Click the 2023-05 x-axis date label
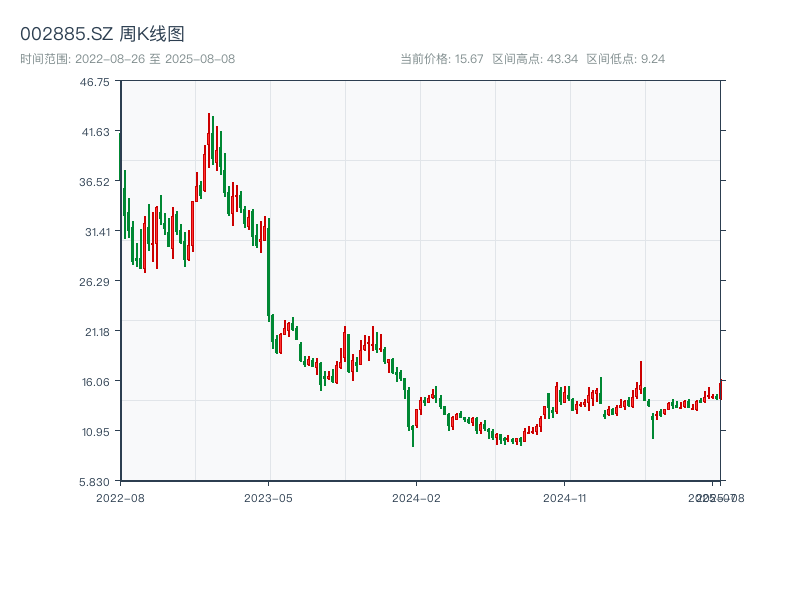Image resolution: width=800 pixels, height=600 pixels. click(x=269, y=497)
